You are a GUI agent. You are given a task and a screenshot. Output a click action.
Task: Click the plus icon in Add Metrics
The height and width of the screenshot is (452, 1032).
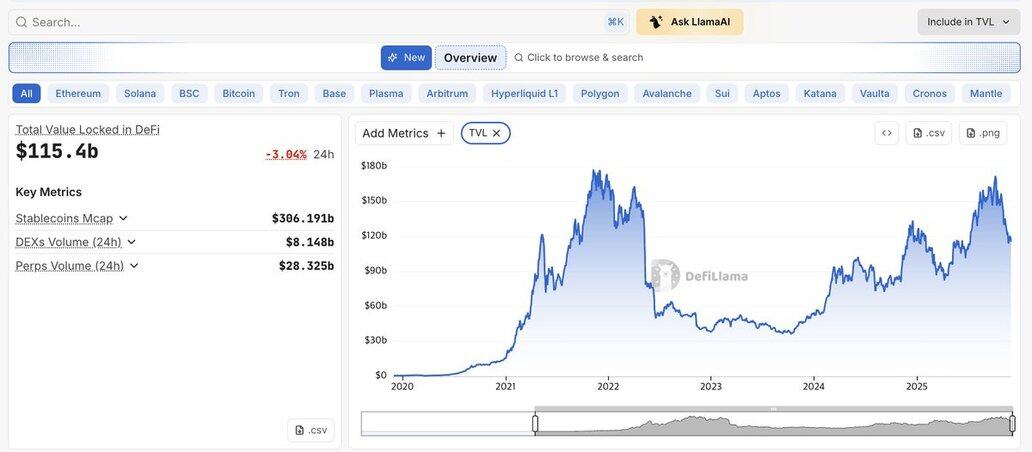pyautogui.click(x=441, y=133)
